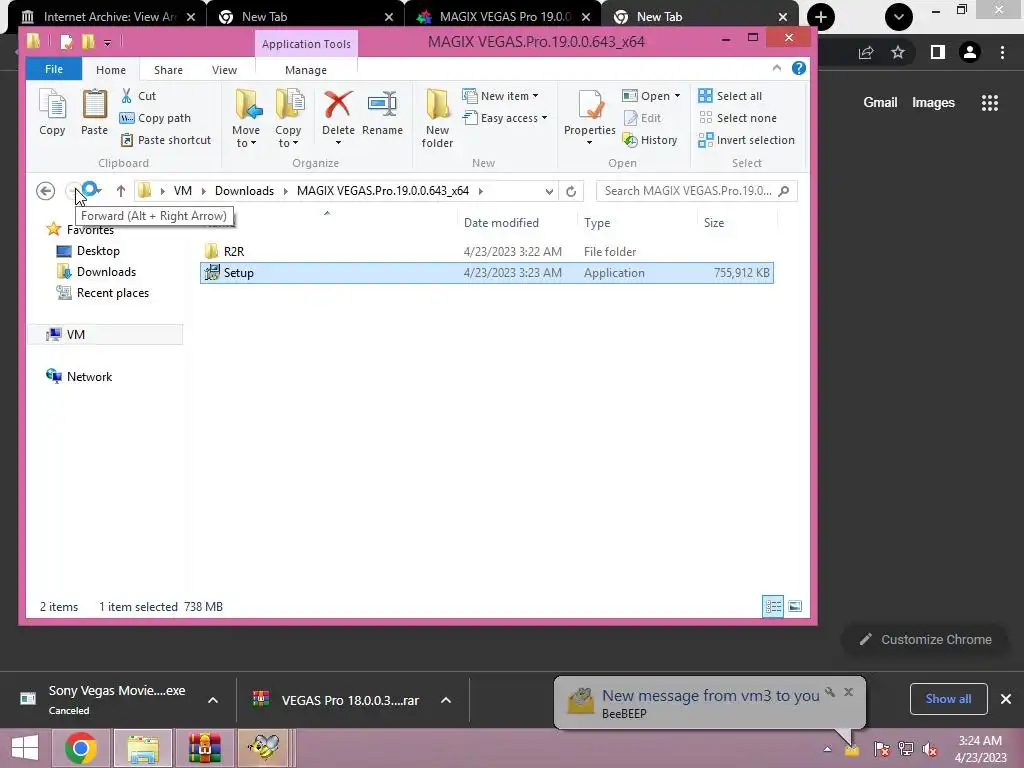Click the Cut scissors command
The image size is (1024, 768).
click(138, 96)
